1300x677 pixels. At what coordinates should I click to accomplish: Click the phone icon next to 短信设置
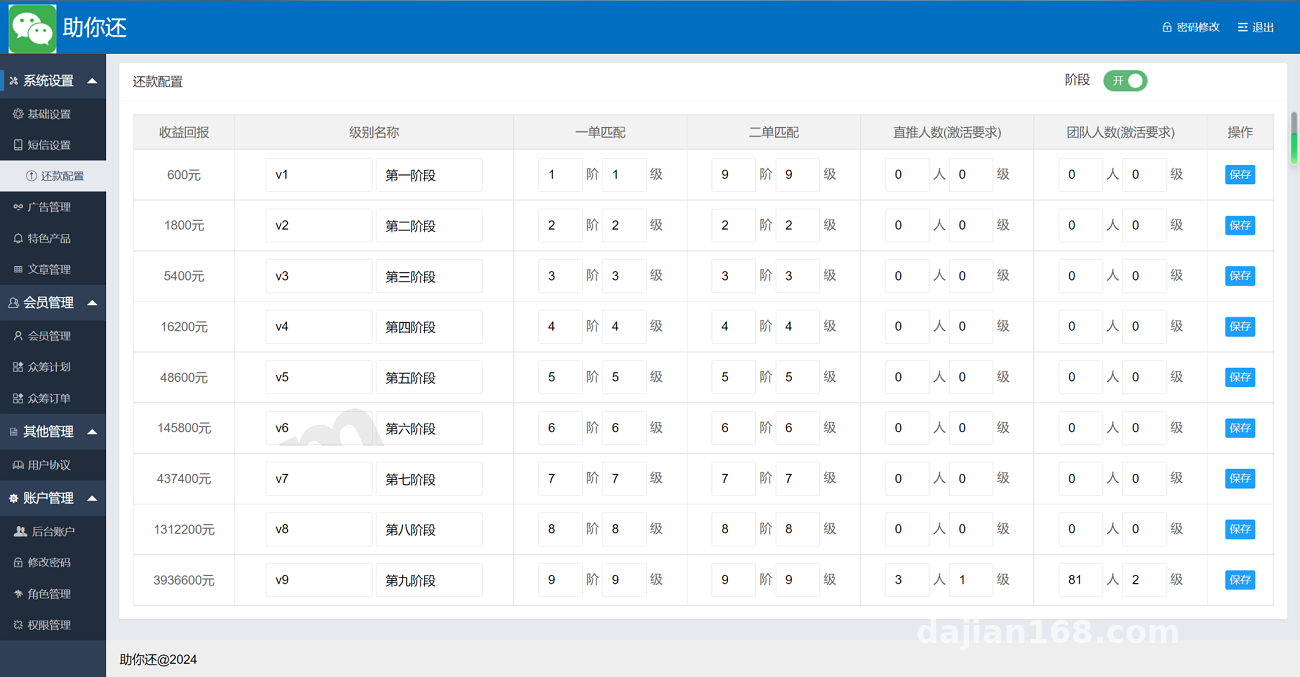pyautogui.click(x=18, y=145)
